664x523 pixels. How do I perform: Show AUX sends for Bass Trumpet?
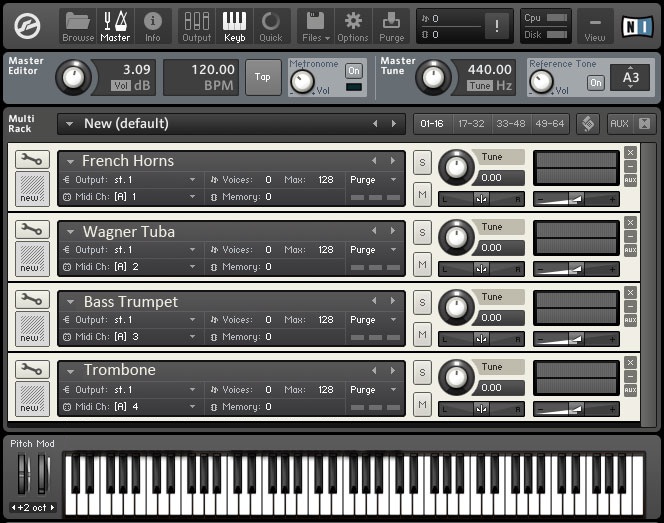(630, 320)
